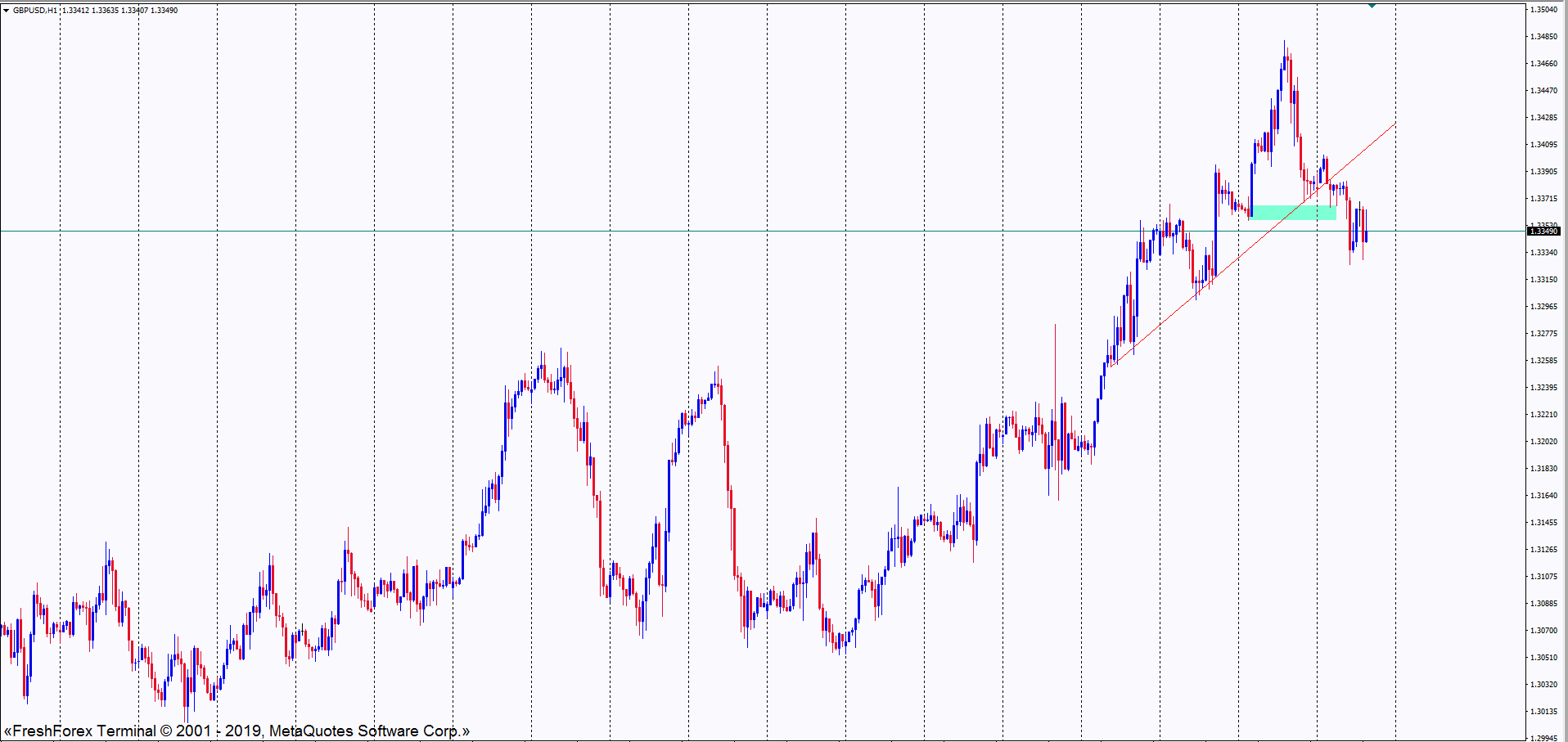Click the 1.35040 label on the price scale
1568x742 pixels.
tap(1543, 10)
